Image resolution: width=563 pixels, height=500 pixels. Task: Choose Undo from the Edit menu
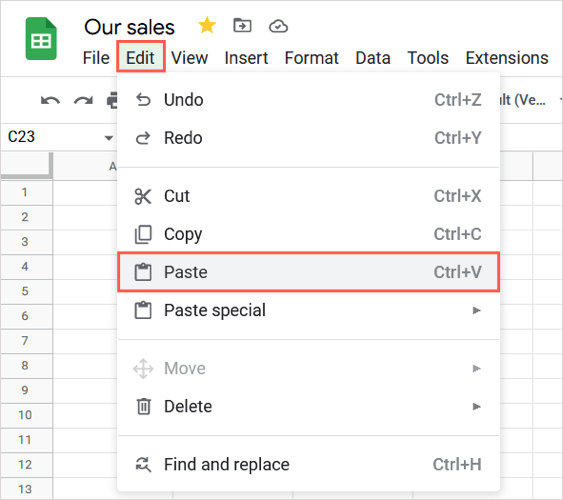[x=308, y=100]
